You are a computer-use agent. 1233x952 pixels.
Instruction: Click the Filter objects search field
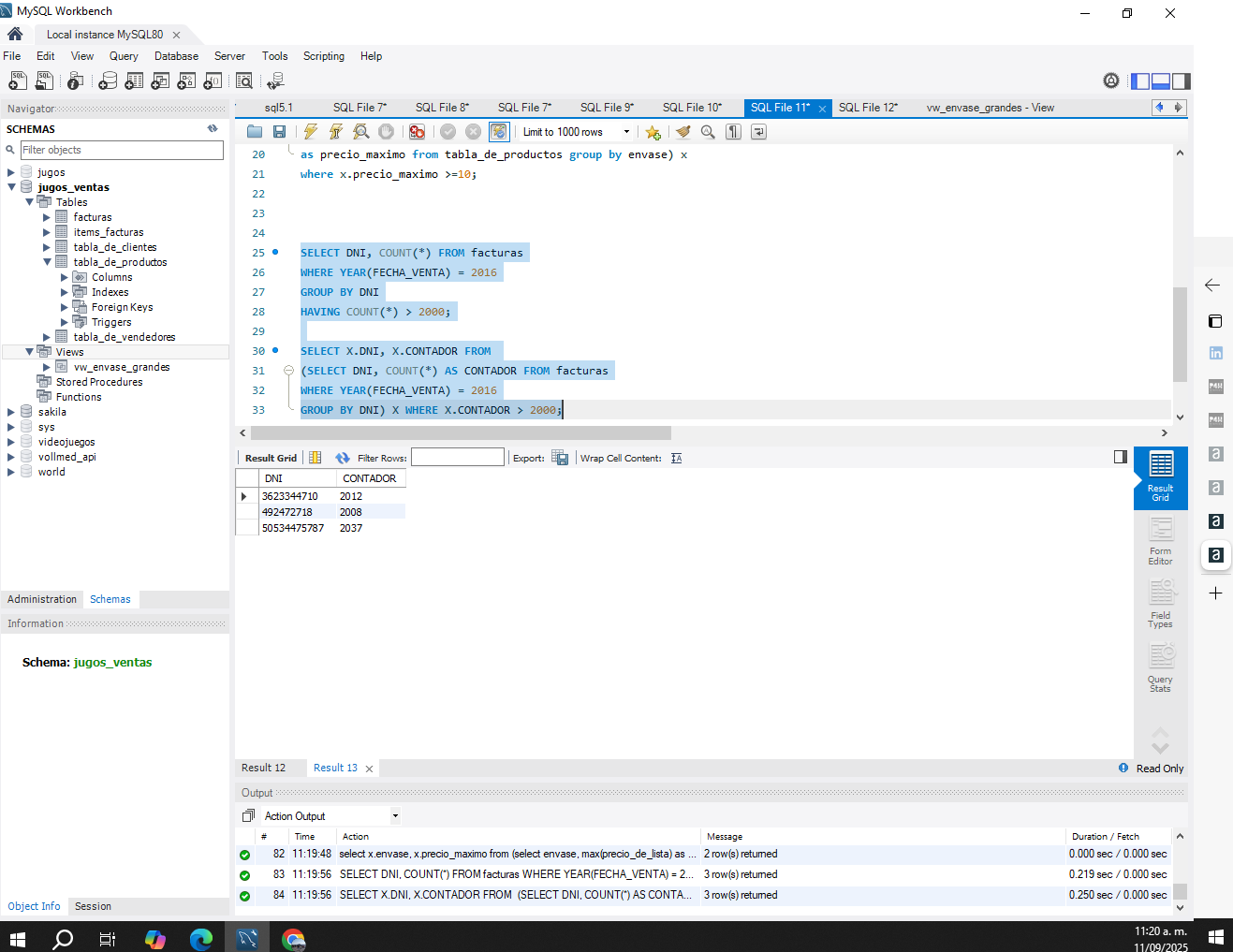pos(122,150)
